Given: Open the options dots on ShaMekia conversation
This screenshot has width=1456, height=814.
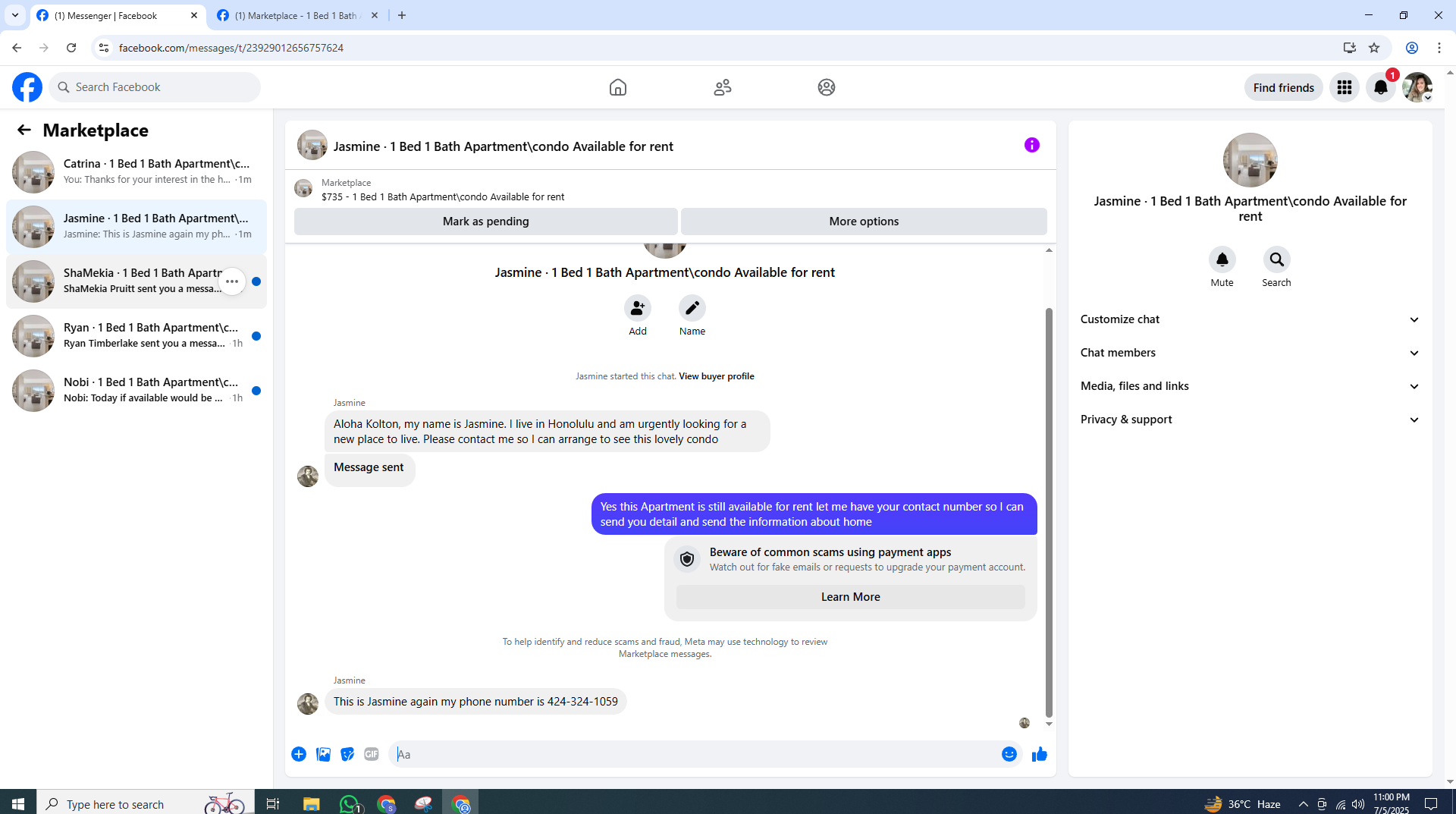Looking at the screenshot, I should 232,281.
